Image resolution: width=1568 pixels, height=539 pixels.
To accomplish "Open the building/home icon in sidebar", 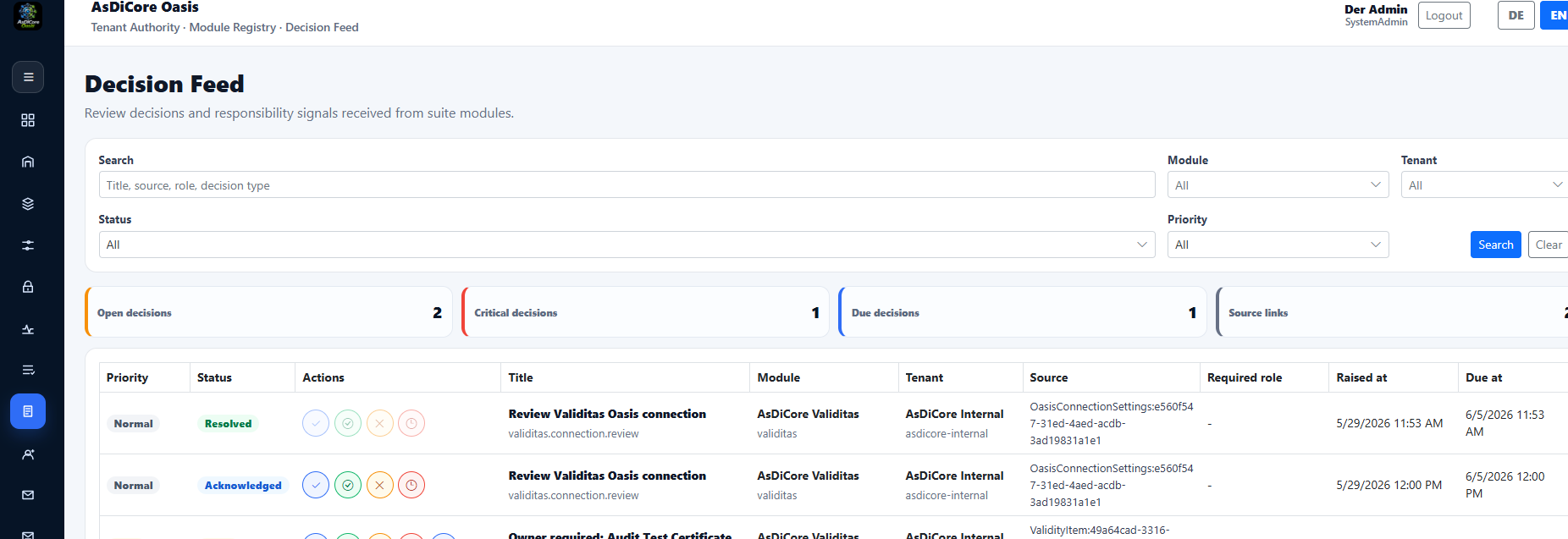I will pyautogui.click(x=28, y=162).
